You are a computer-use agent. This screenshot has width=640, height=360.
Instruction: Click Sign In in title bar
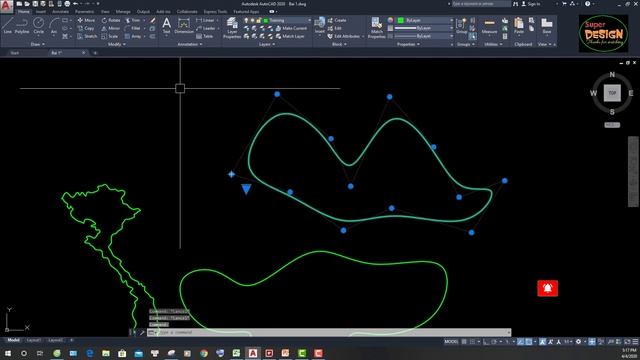(x=531, y=4)
